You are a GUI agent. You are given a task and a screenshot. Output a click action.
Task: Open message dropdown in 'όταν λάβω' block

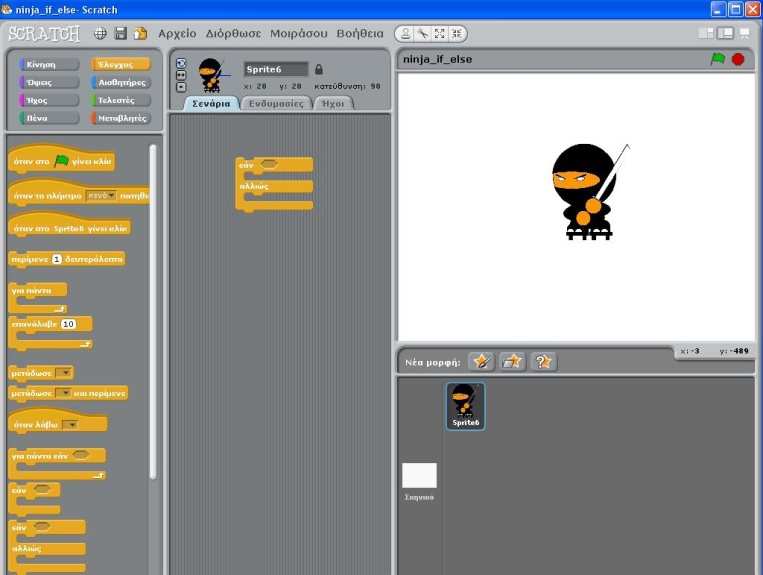point(71,425)
